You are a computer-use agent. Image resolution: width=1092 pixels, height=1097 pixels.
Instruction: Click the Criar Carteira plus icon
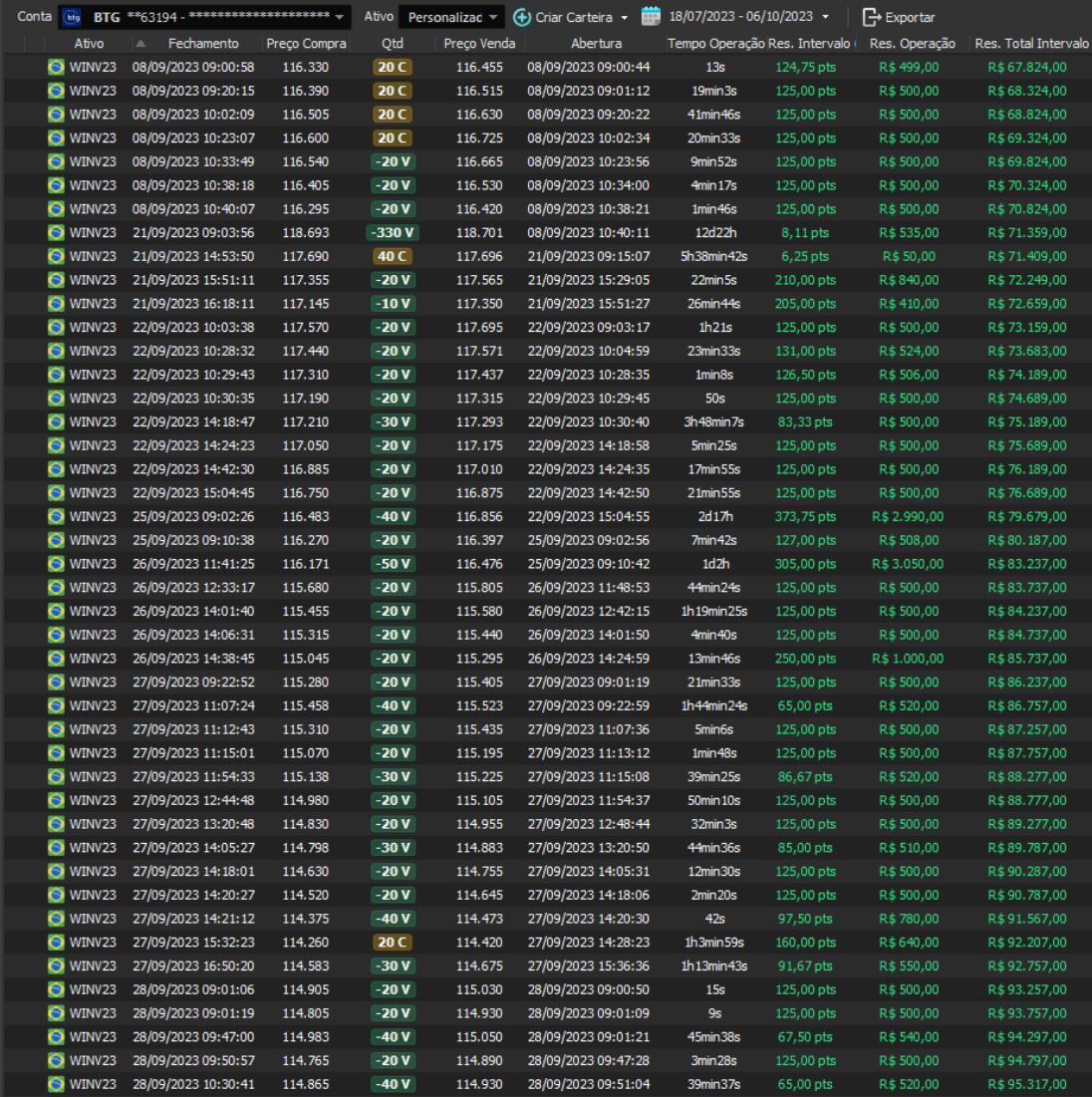[522, 17]
